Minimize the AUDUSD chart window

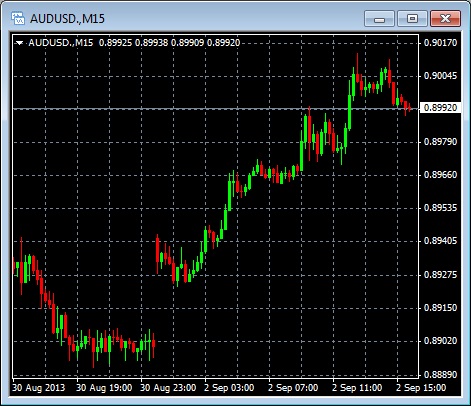(x=379, y=18)
